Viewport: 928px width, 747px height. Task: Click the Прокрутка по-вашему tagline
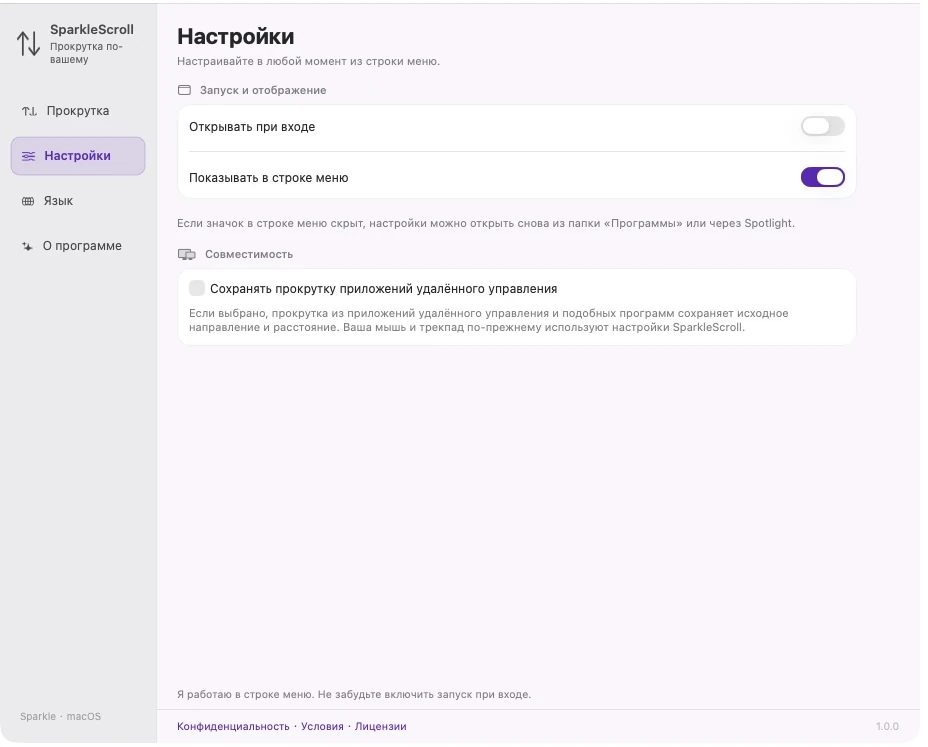[86, 53]
